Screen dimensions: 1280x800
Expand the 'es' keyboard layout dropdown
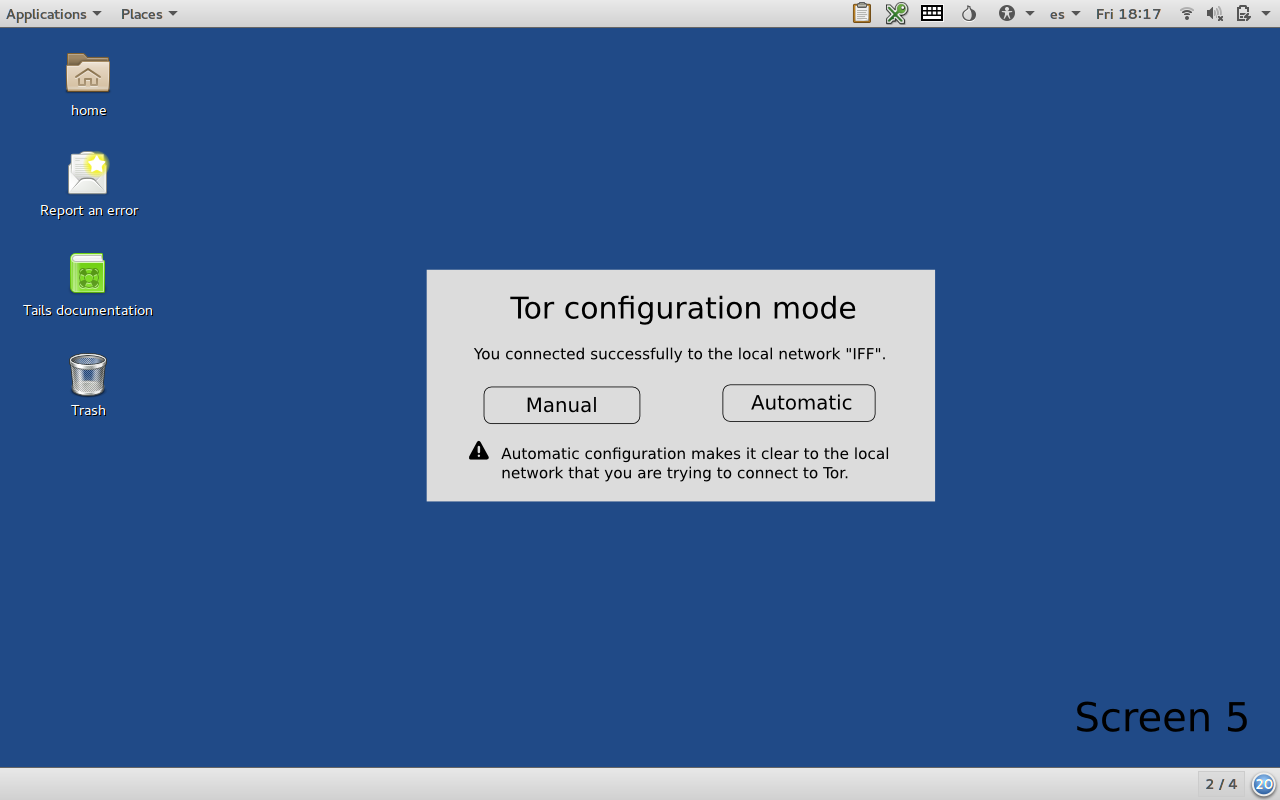click(1064, 13)
